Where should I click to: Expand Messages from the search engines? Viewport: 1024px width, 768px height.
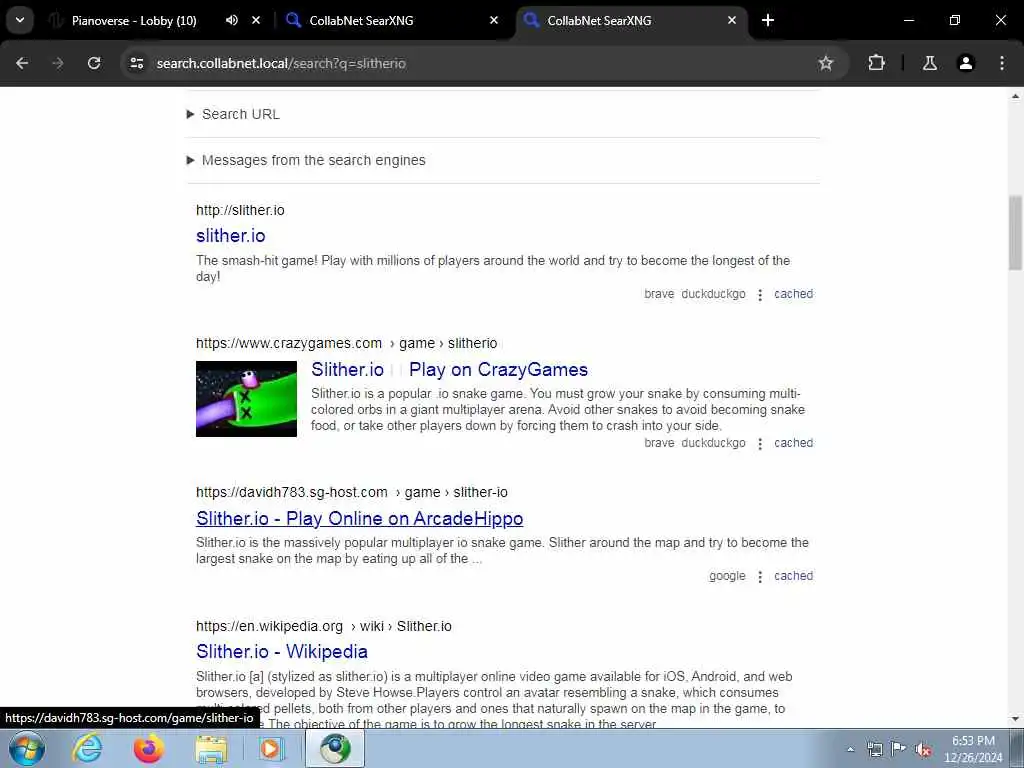pos(306,160)
